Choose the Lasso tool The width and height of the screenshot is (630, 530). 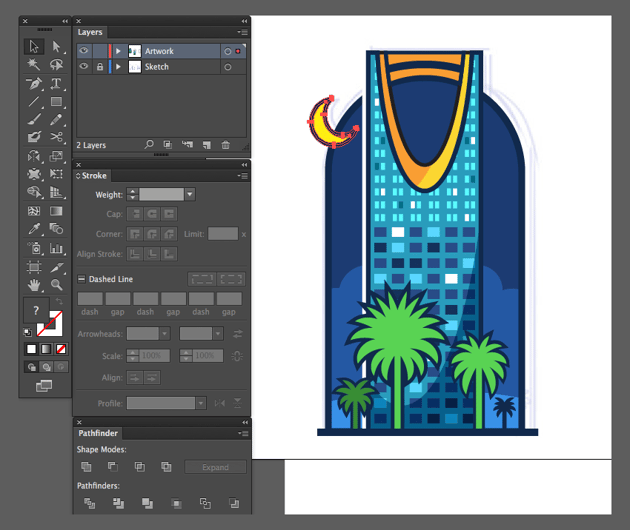[56, 64]
